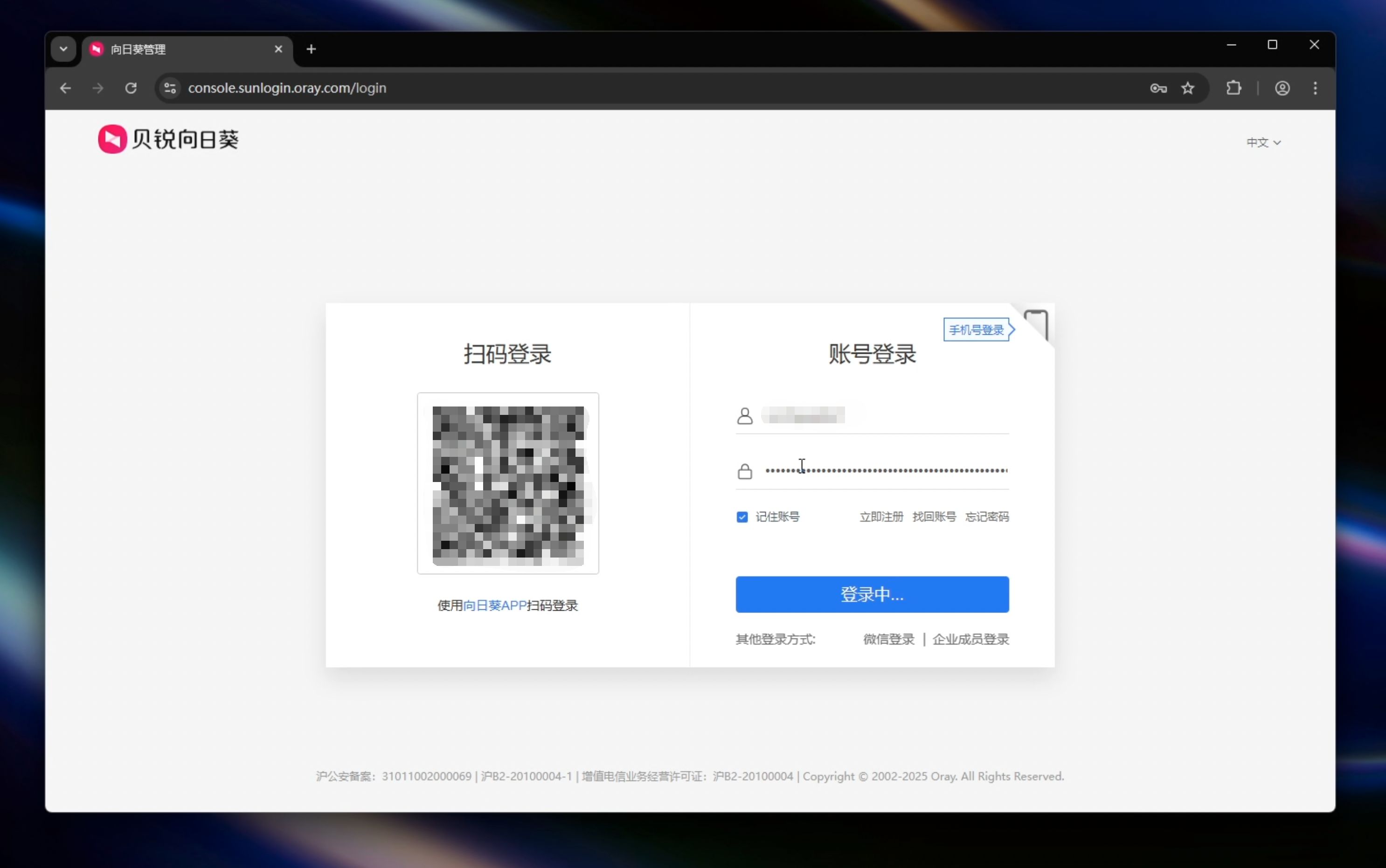Open the tab search dropdown arrow
The width and height of the screenshot is (1386, 868).
pos(63,49)
